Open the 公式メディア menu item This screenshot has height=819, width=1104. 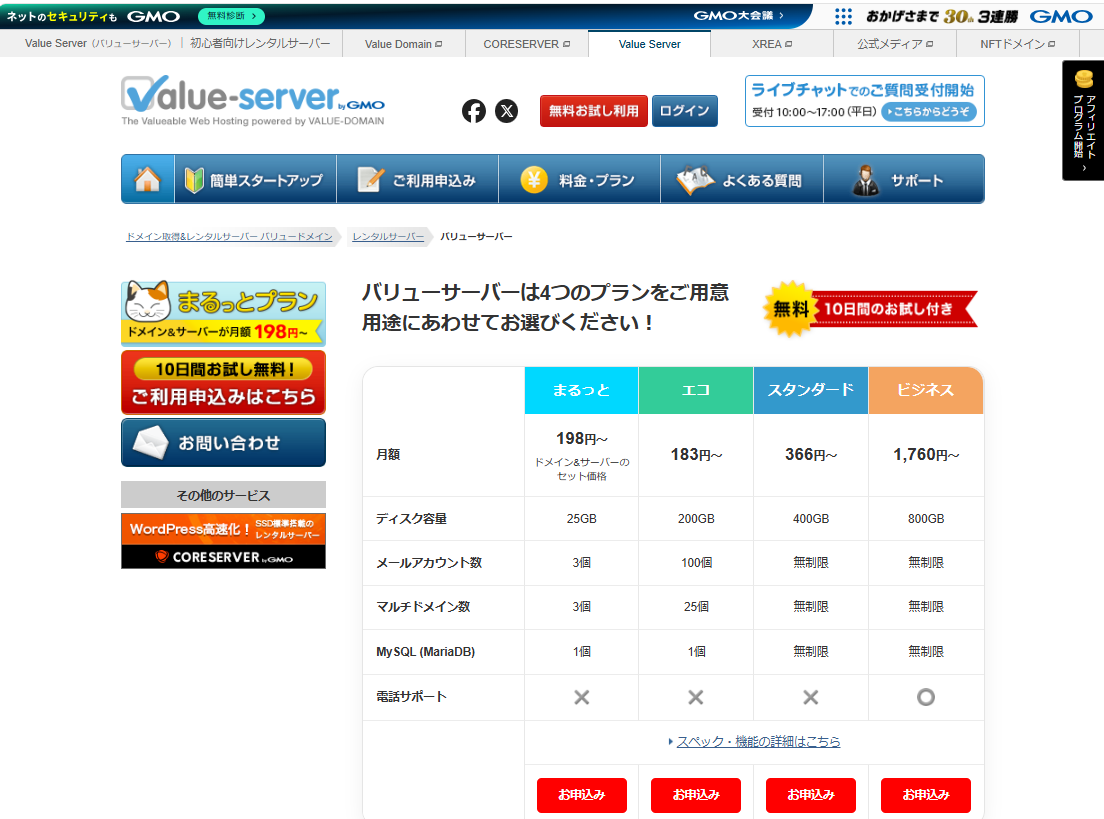[x=894, y=43]
